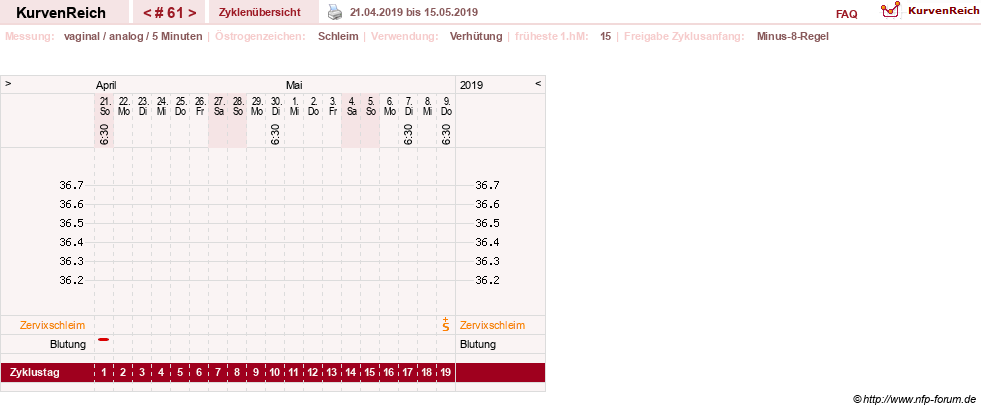
Task: Click the printer icon
Action: click(336, 13)
